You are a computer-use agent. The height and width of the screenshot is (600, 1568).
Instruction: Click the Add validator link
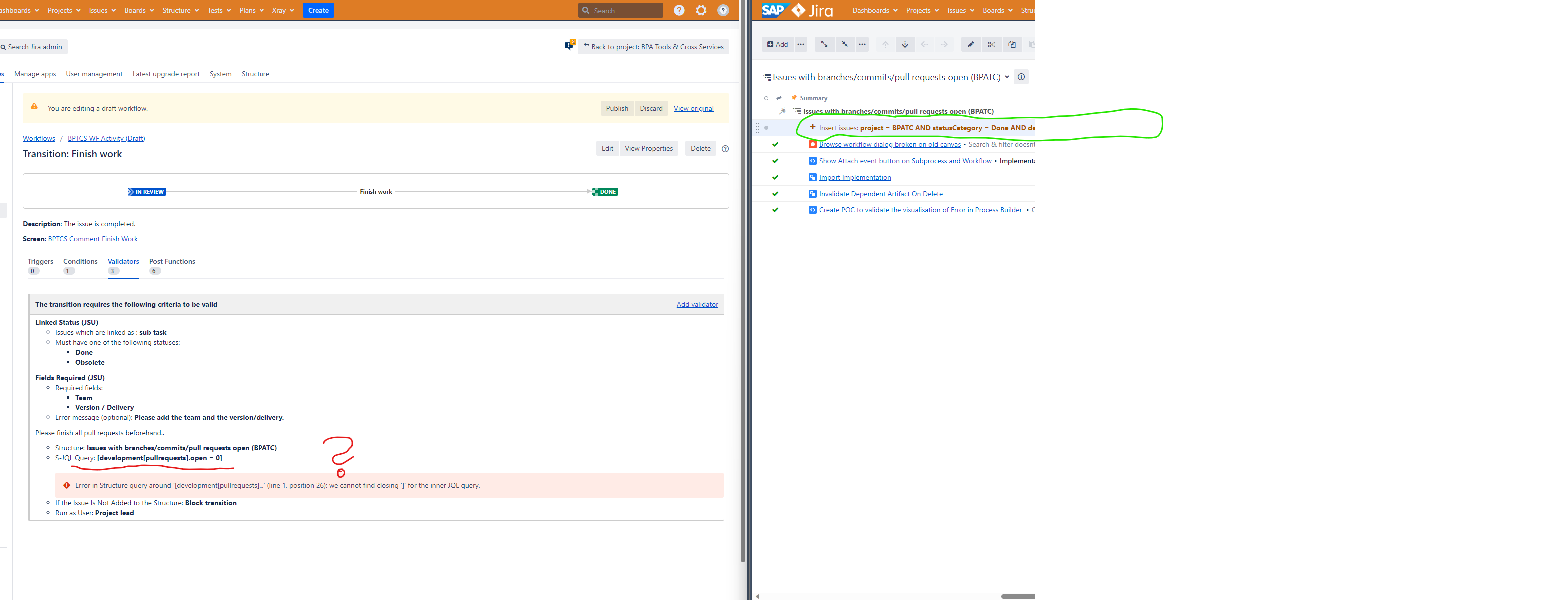coord(697,304)
